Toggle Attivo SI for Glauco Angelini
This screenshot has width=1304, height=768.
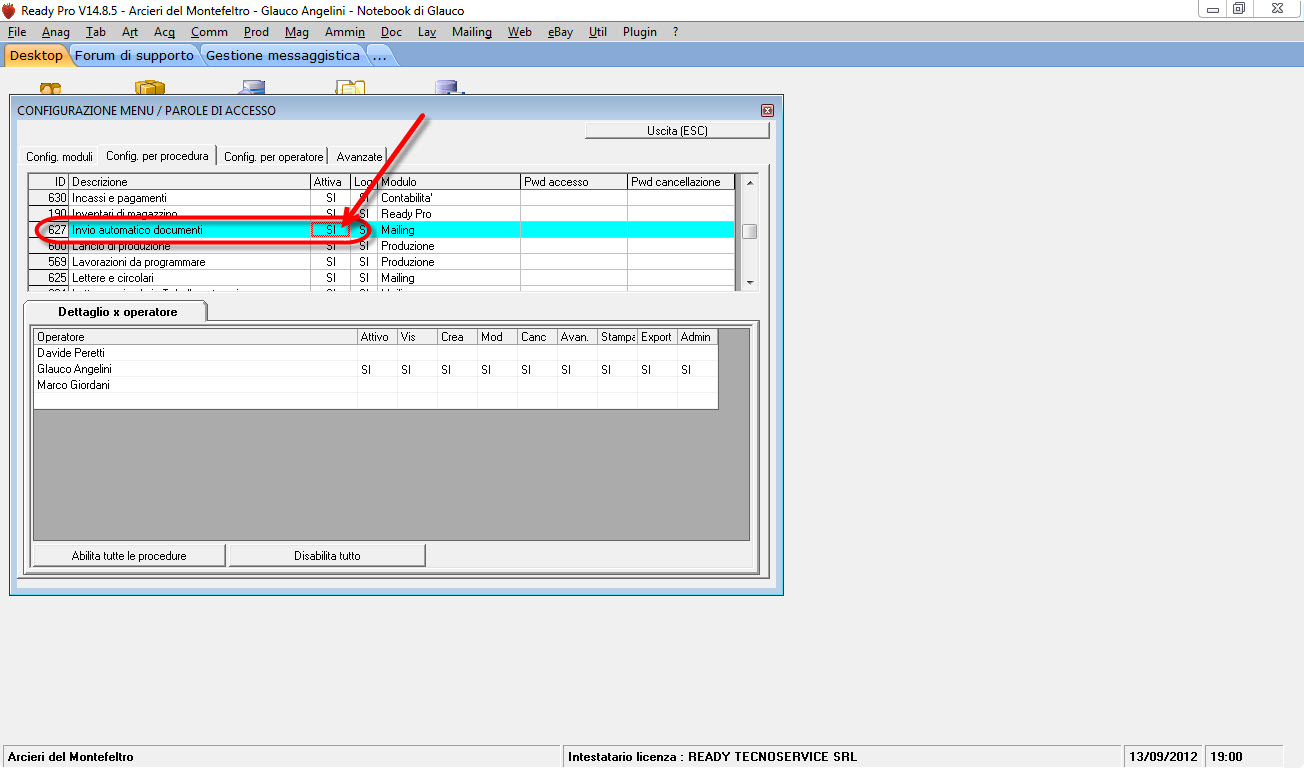(377, 369)
